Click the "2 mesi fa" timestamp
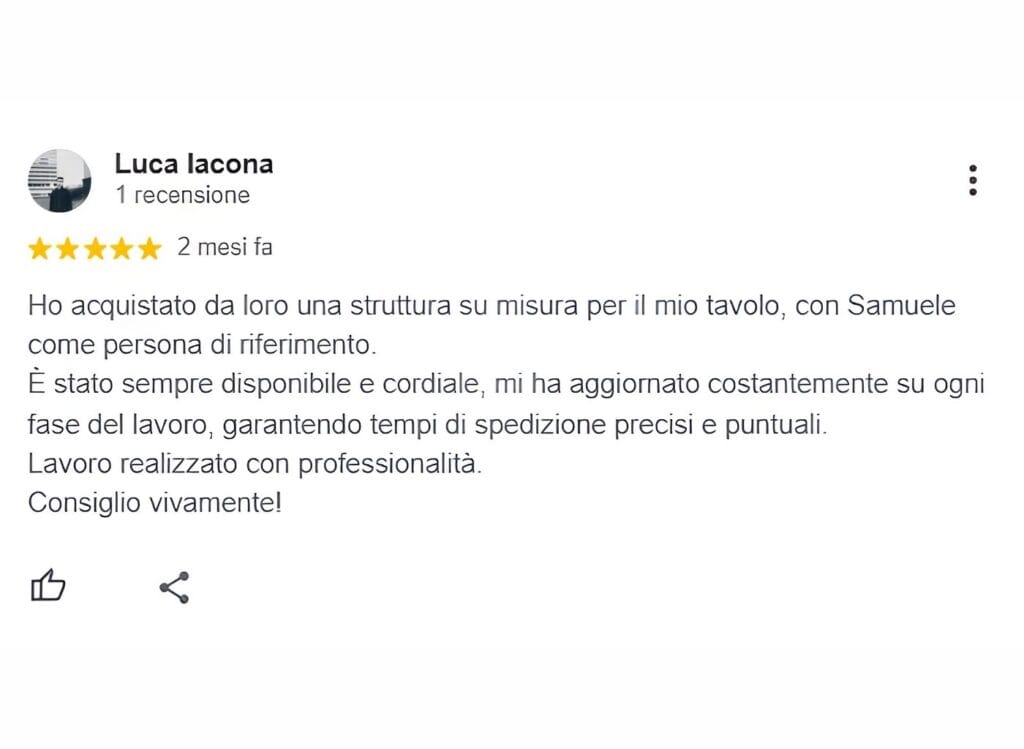Screen dimensions: 1024x749 click(224, 247)
